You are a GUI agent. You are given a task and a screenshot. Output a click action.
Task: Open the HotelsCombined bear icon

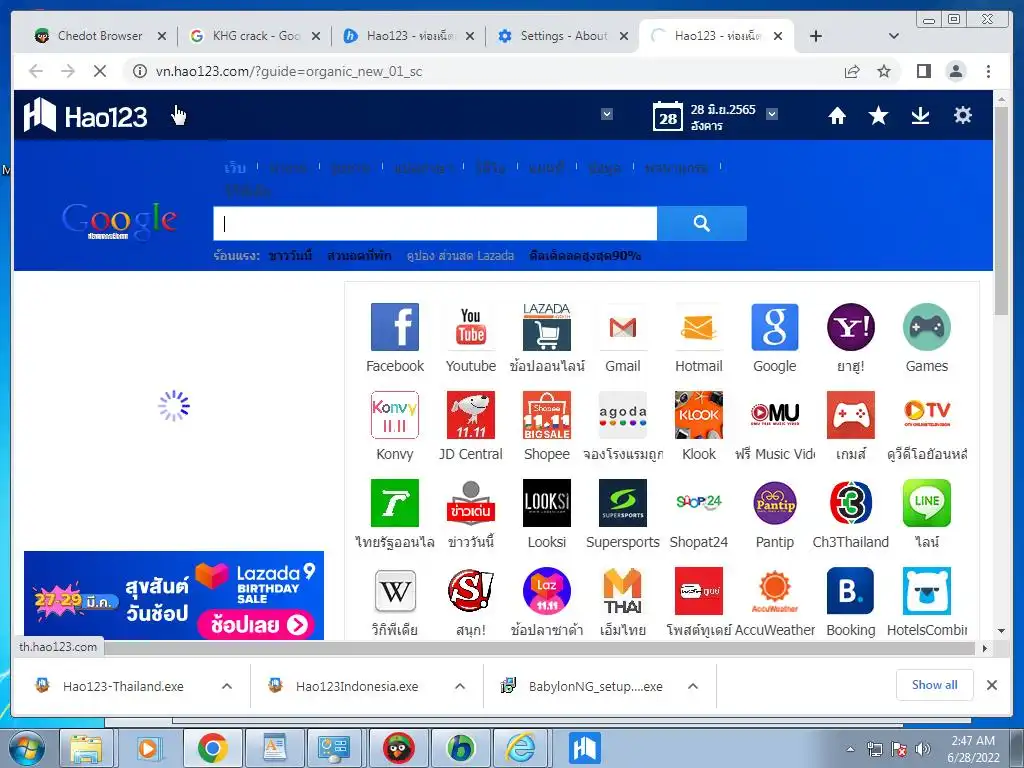coord(927,591)
